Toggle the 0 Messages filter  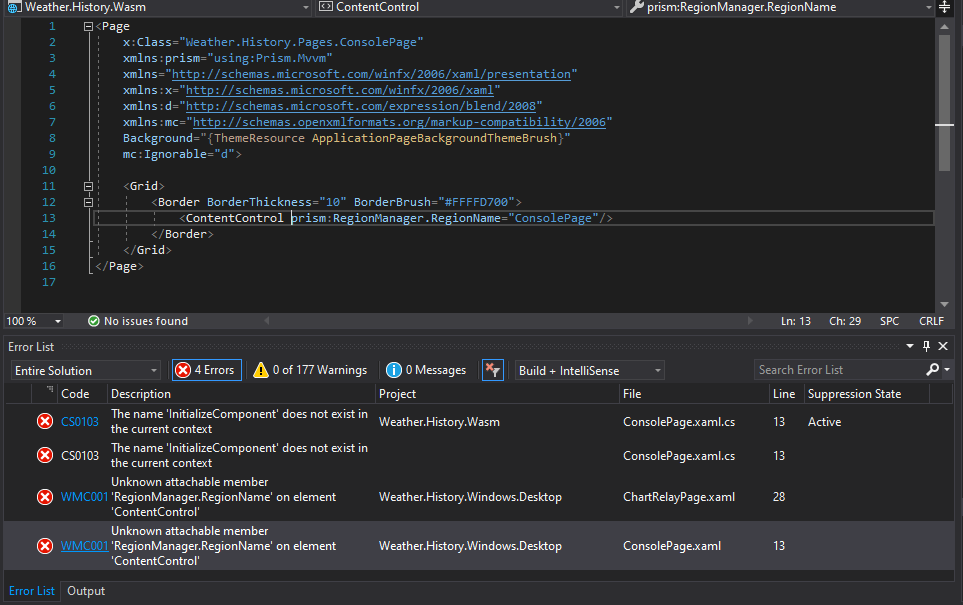click(426, 369)
